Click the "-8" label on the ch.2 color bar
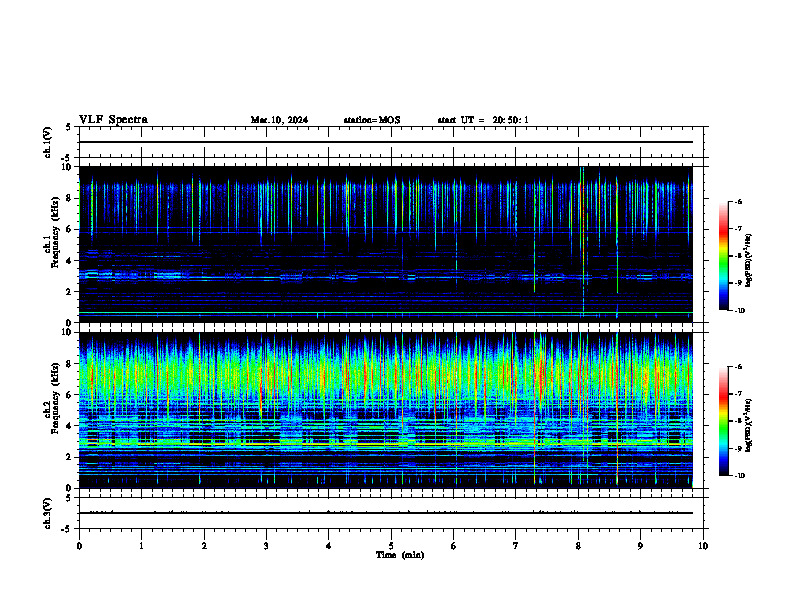The height and width of the screenshot is (612, 792). (737, 421)
